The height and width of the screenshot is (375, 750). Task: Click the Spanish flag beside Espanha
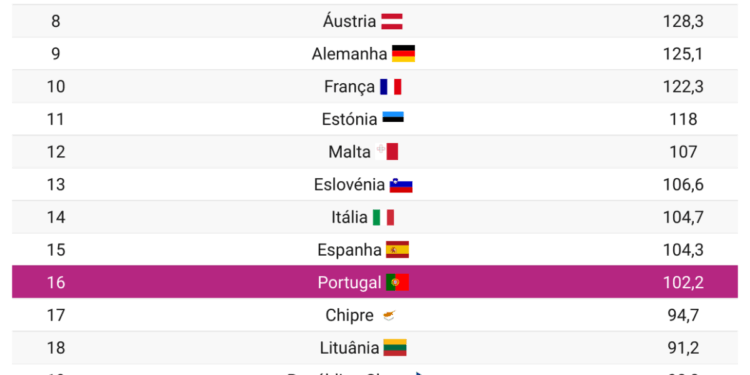[397, 250]
